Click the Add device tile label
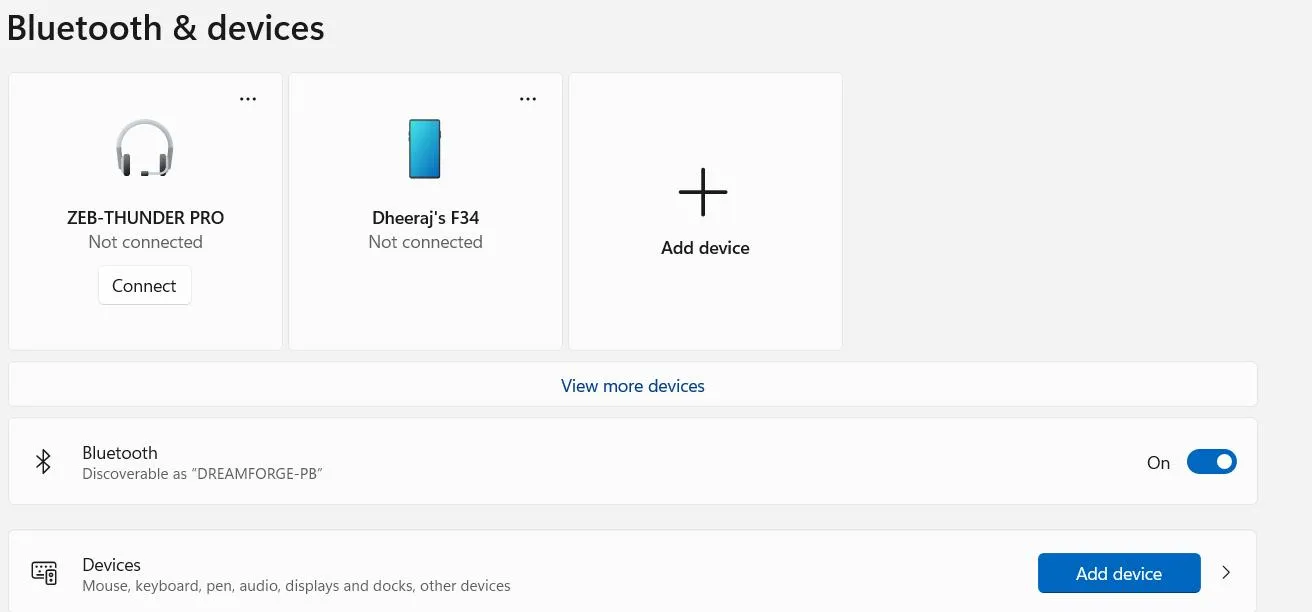 click(x=705, y=248)
